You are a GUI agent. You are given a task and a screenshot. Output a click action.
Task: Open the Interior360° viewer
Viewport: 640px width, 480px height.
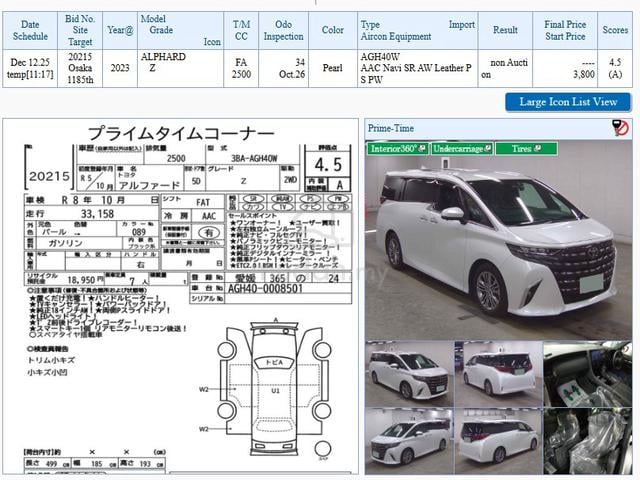(398, 149)
